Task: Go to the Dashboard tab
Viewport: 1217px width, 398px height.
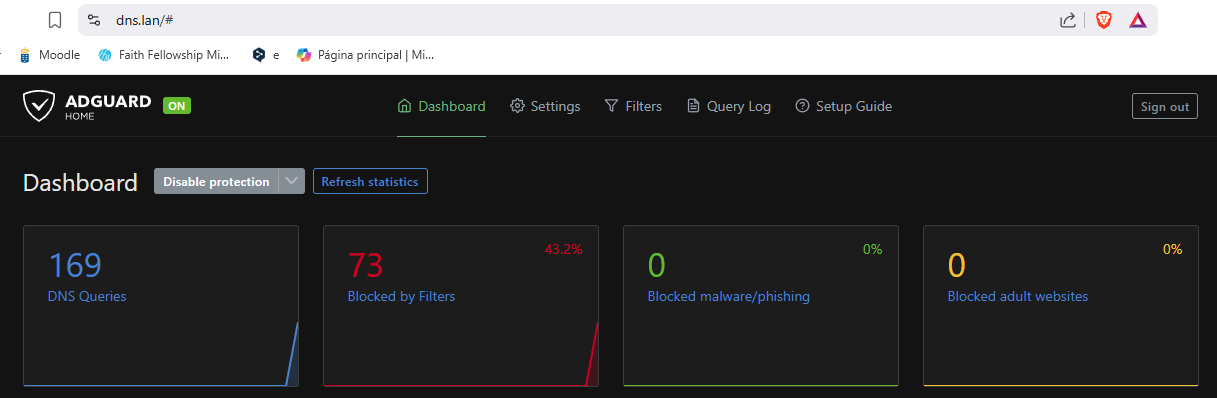Action: (441, 106)
